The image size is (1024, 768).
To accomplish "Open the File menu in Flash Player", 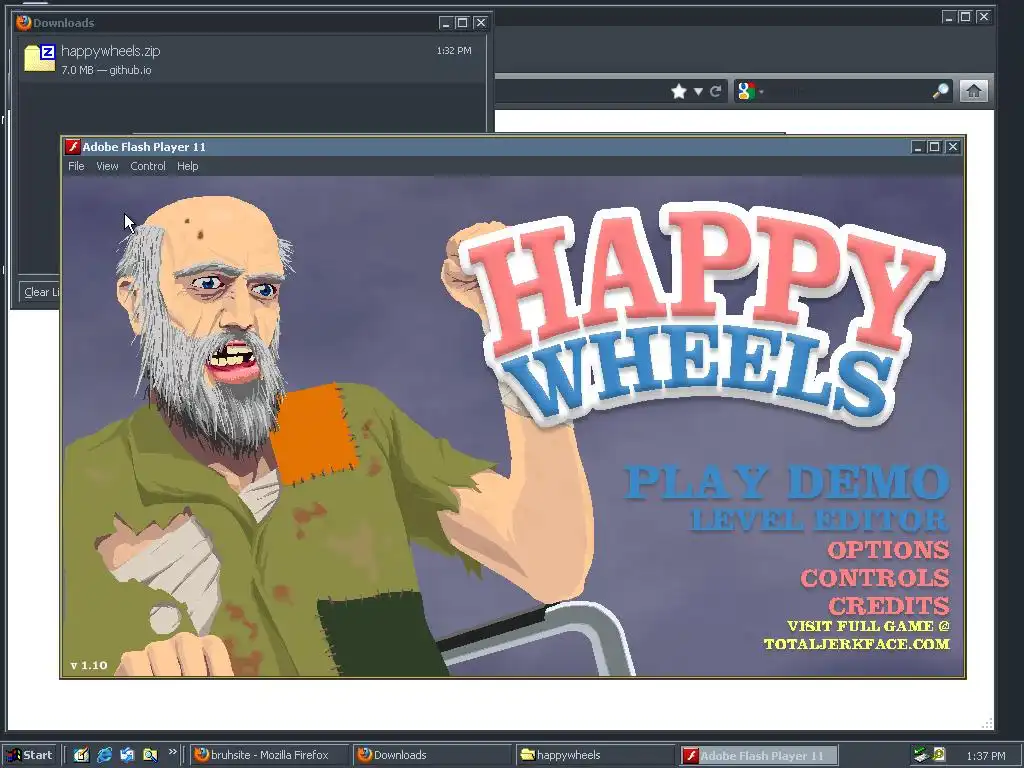I will [x=76, y=166].
